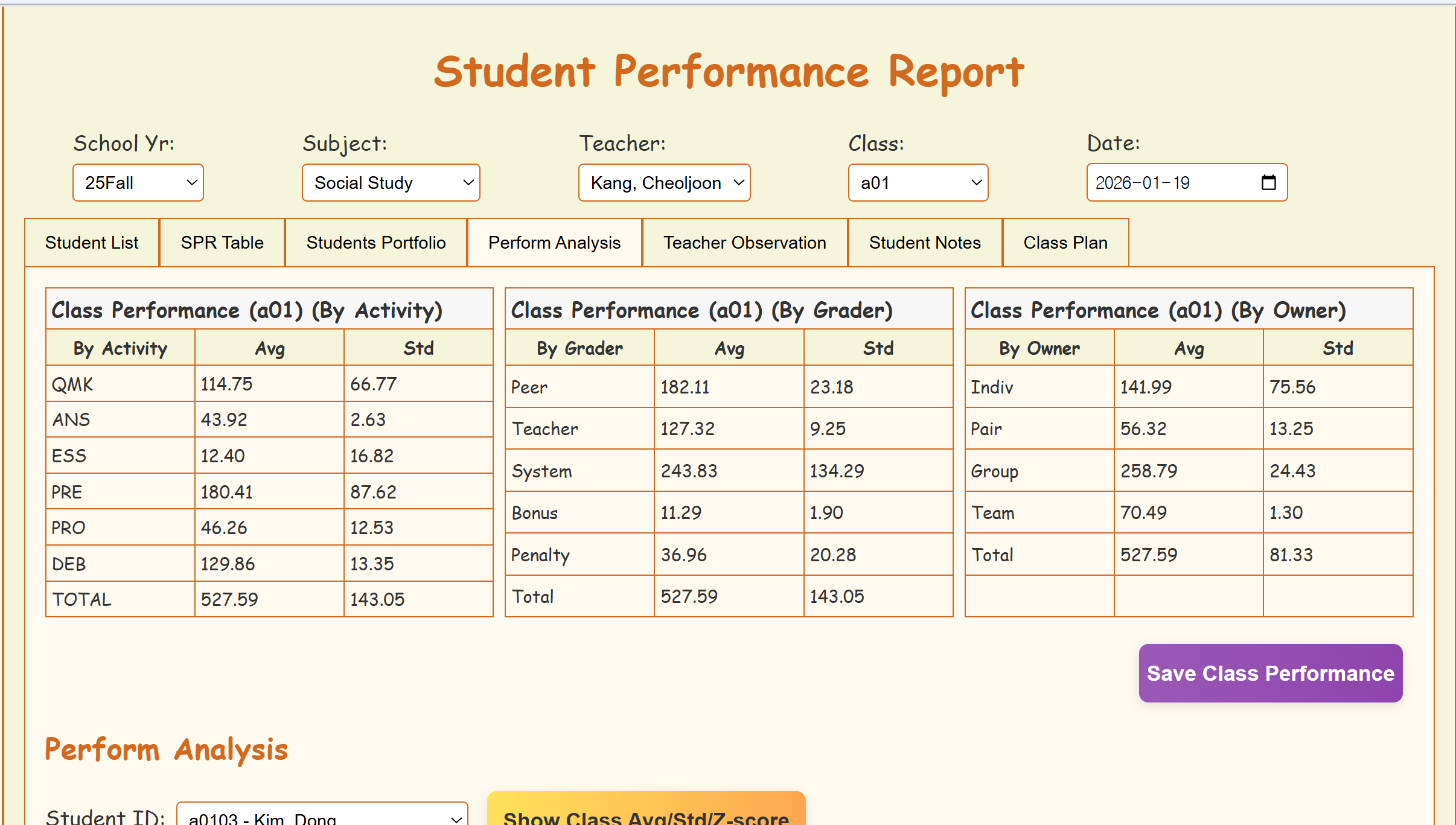
Task: Open the Subject dropdown showing Social Study
Action: click(391, 182)
